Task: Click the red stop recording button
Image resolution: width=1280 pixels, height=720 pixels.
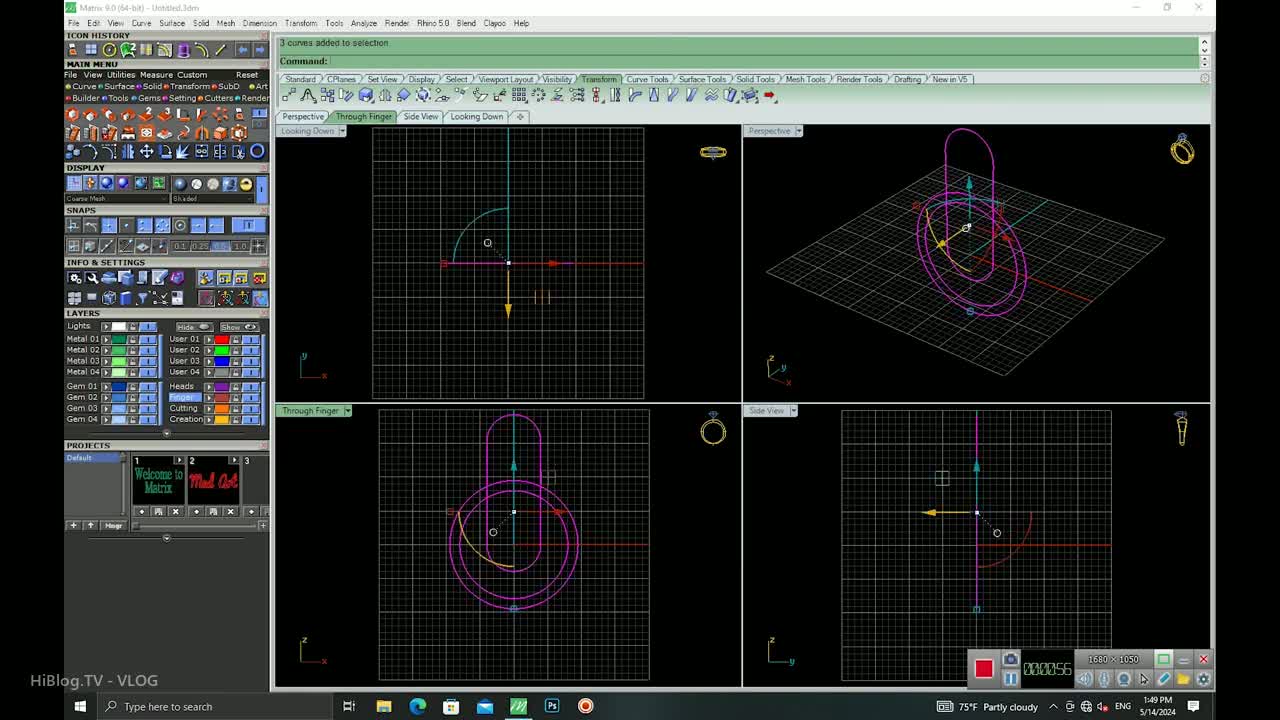Action: 984,669
